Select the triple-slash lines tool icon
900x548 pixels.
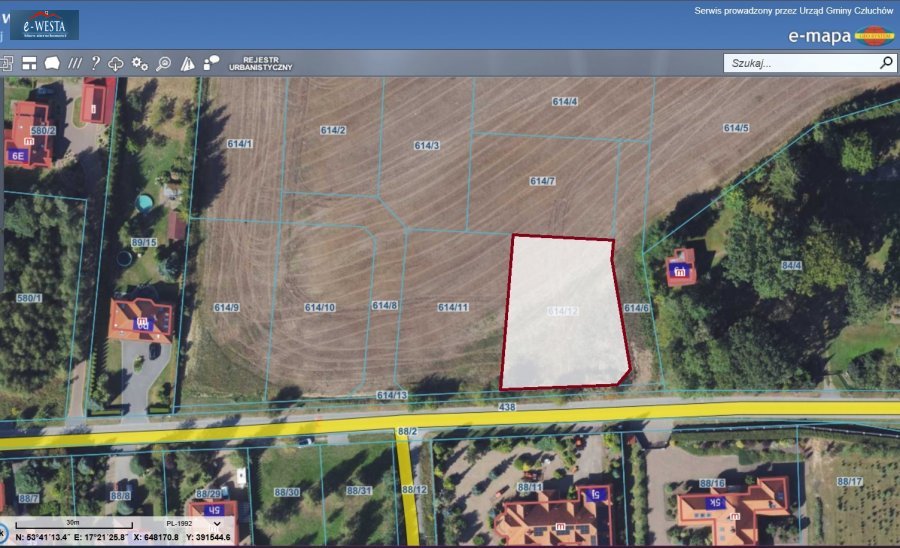pyautogui.click(x=74, y=63)
